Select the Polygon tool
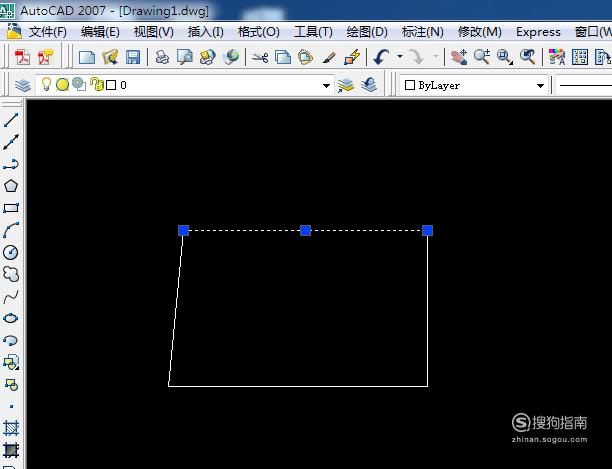This screenshot has height=469, width=612. point(11,186)
